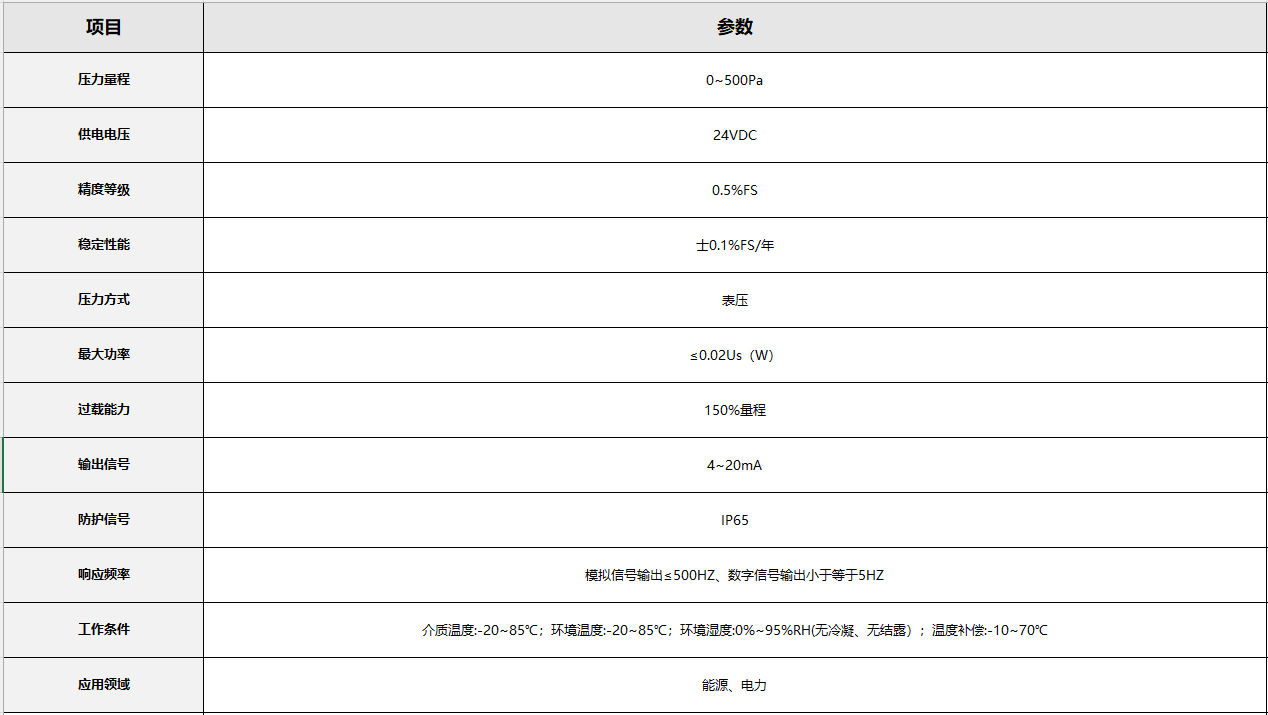Select the 供电电压 row label

pyautogui.click(x=104, y=135)
